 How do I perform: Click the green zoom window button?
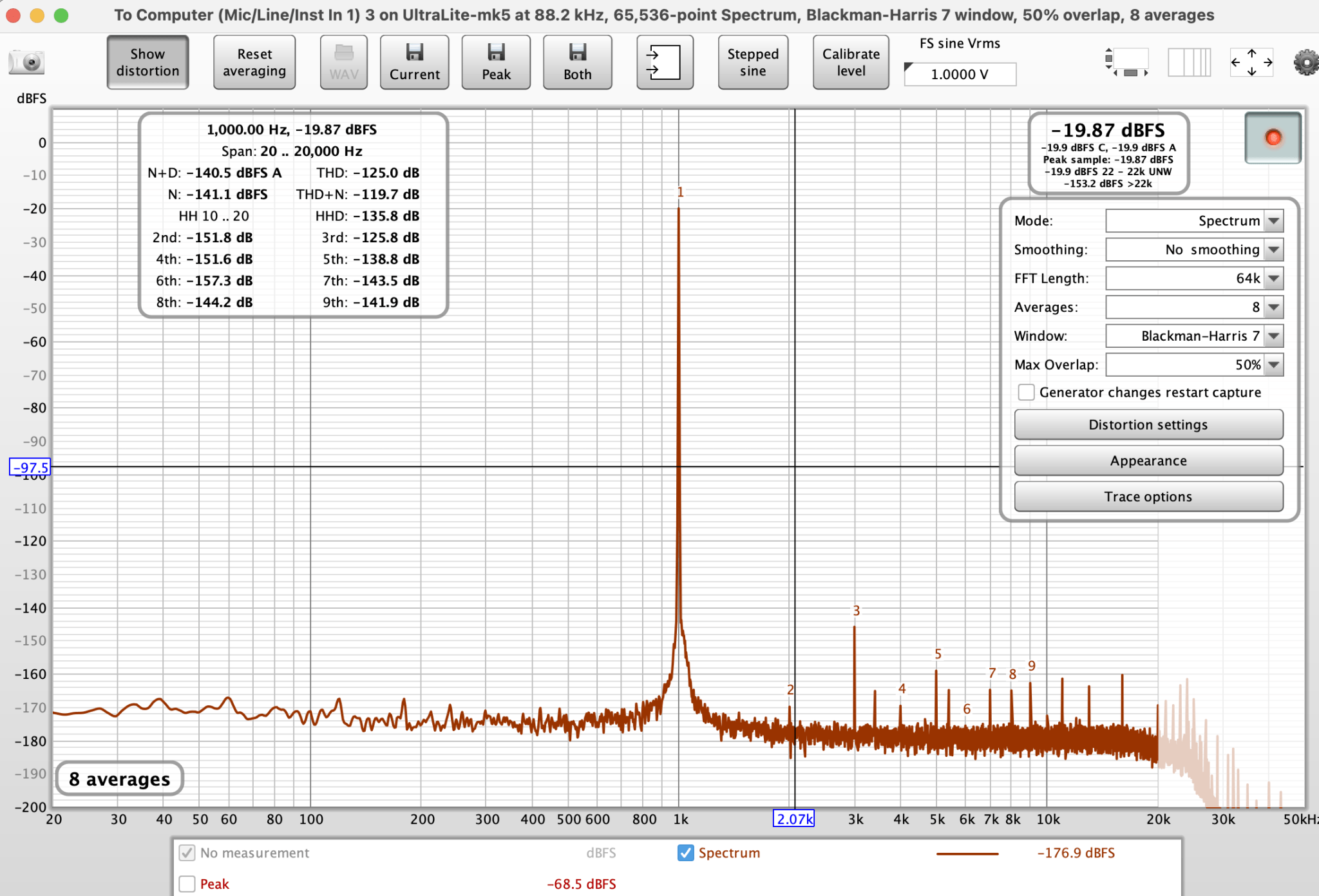[x=61, y=15]
